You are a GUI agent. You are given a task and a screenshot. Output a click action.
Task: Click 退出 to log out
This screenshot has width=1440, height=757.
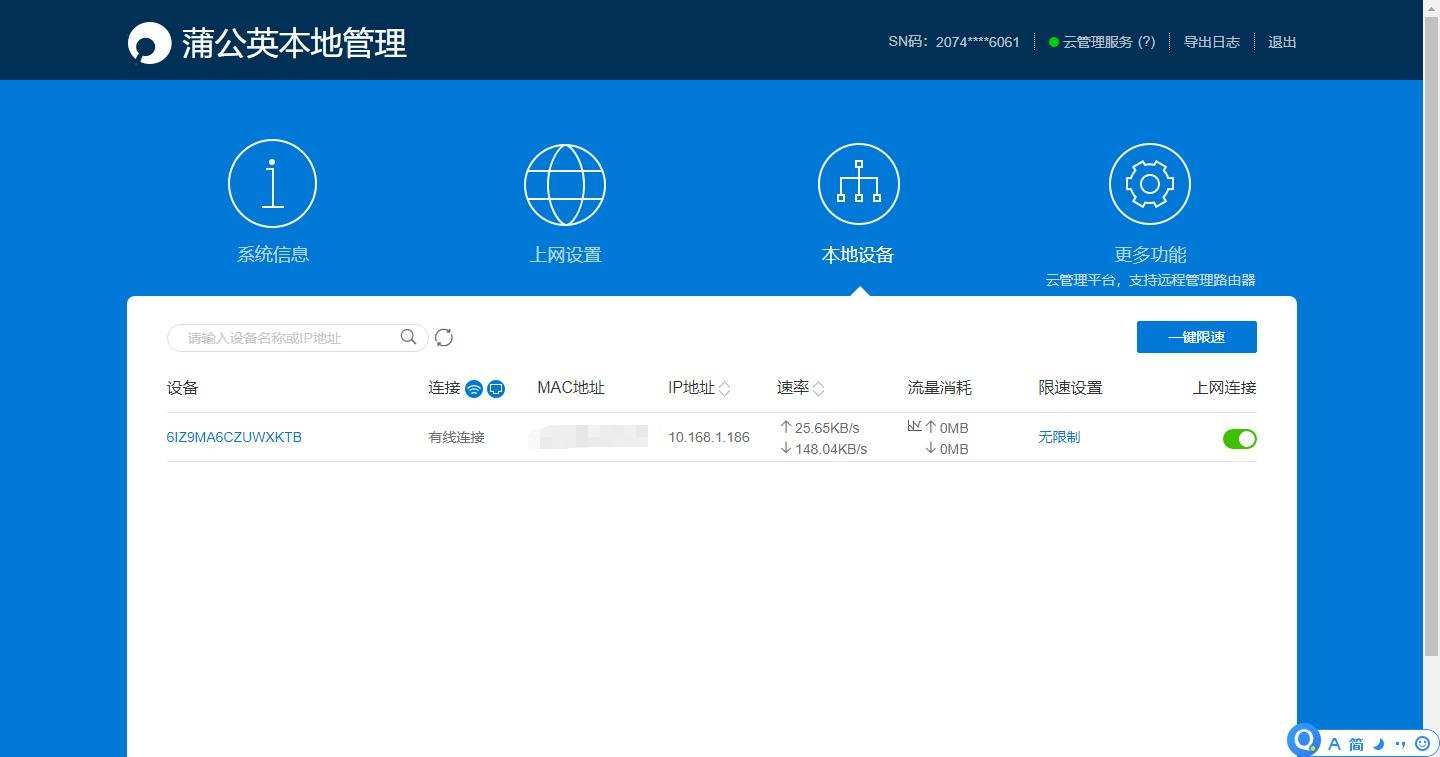pyautogui.click(x=1282, y=42)
